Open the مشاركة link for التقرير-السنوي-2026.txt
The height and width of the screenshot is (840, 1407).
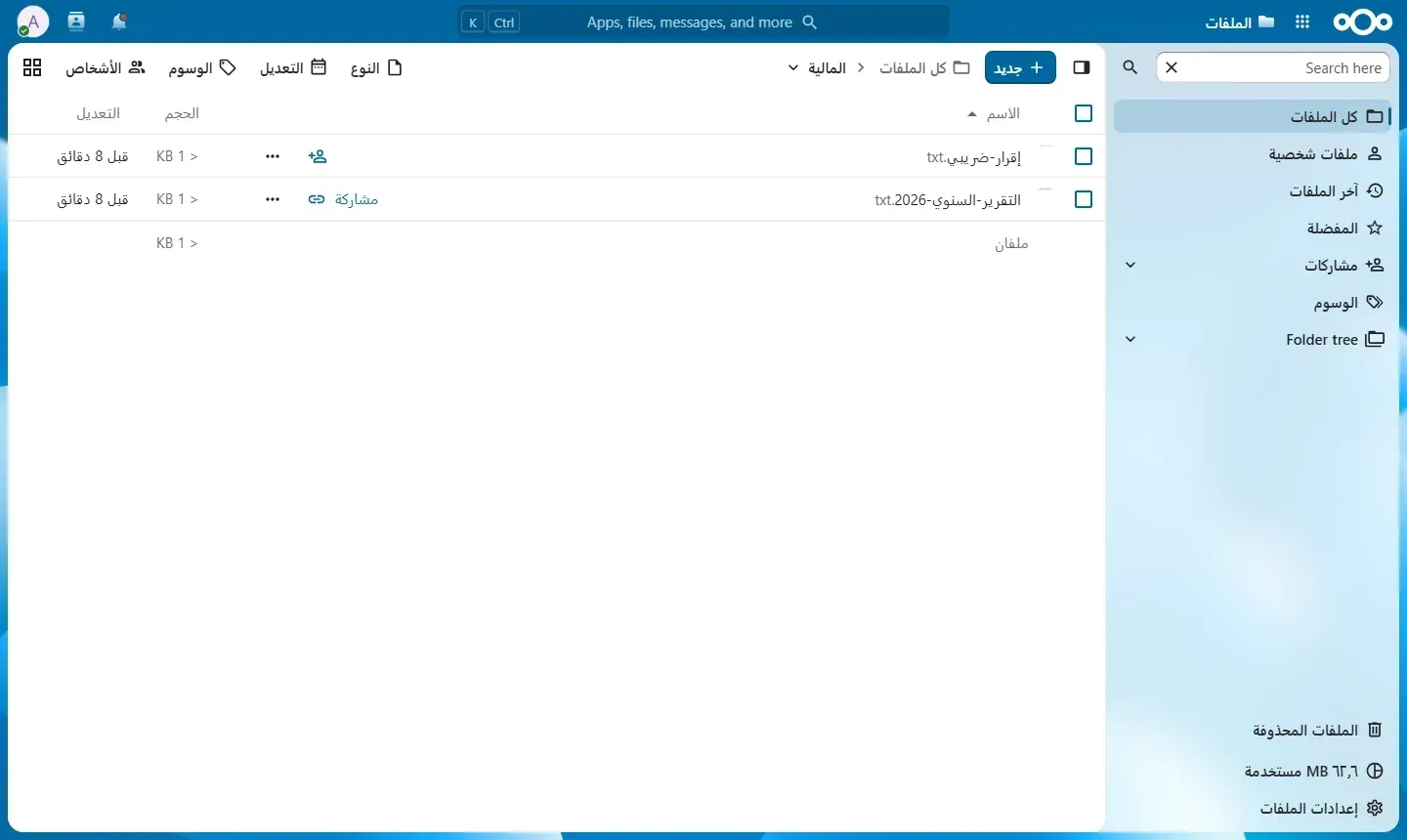343,199
